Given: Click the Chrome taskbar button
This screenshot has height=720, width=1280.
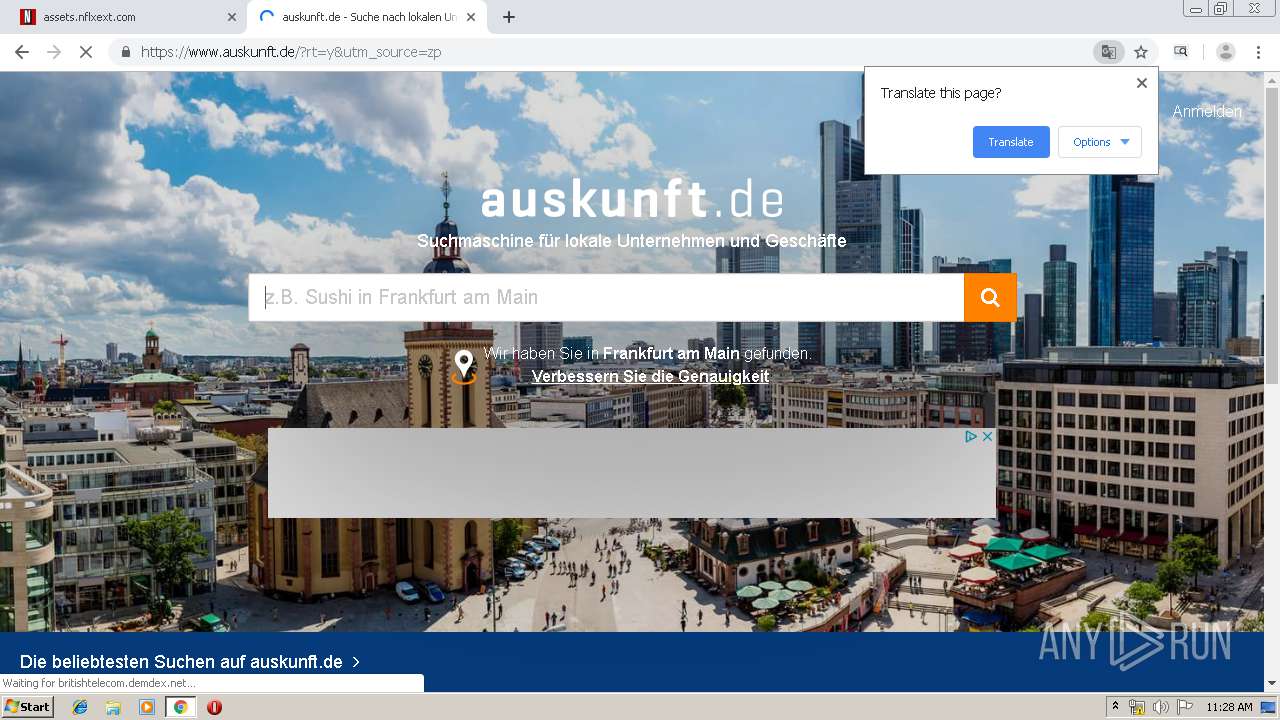Looking at the screenshot, I should pos(180,707).
